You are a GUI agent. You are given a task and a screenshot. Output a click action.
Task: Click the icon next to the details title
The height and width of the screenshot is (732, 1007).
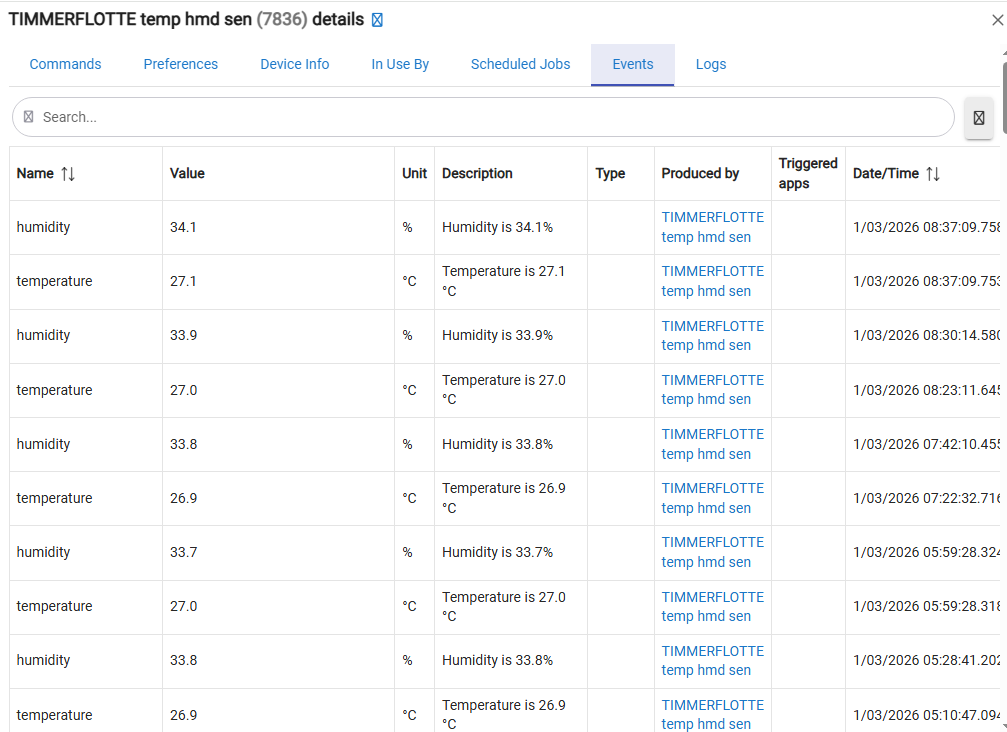377,20
